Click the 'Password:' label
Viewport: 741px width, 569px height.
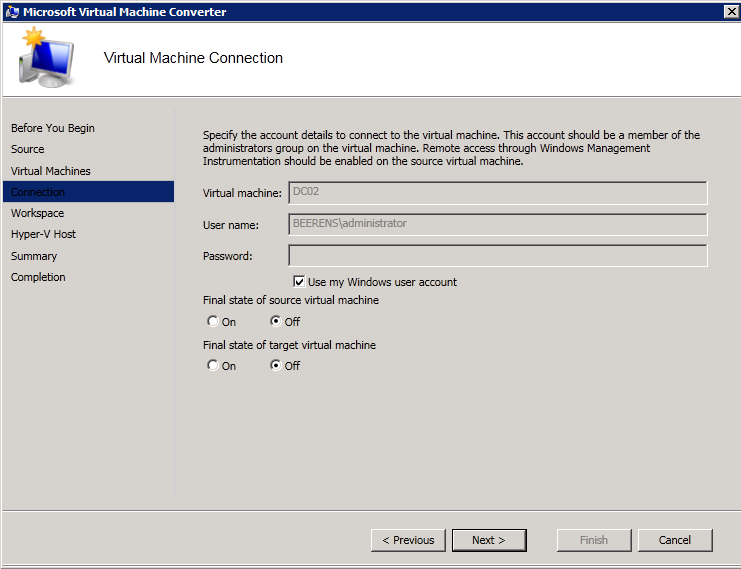(227, 256)
